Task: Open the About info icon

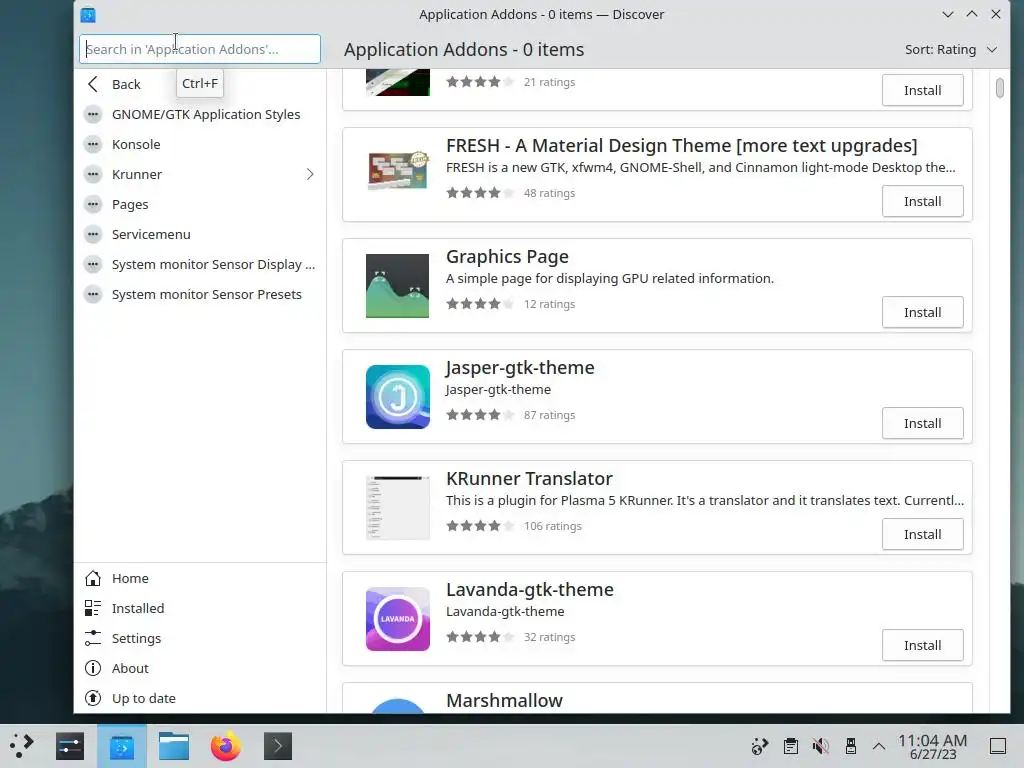Action: 93,669
